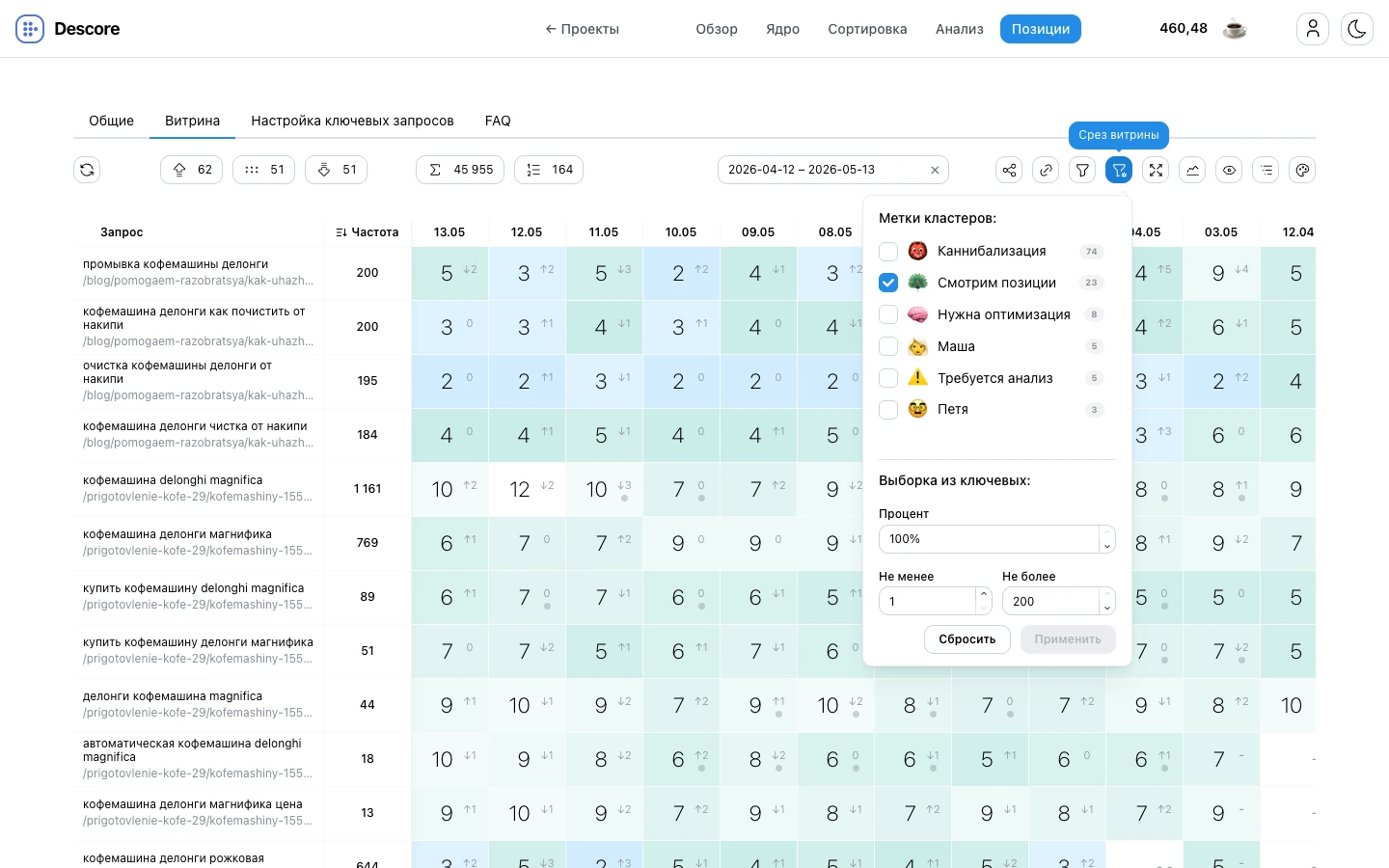The height and width of the screenshot is (868, 1389).
Task: Click the Descore logo icon
Action: (30, 29)
